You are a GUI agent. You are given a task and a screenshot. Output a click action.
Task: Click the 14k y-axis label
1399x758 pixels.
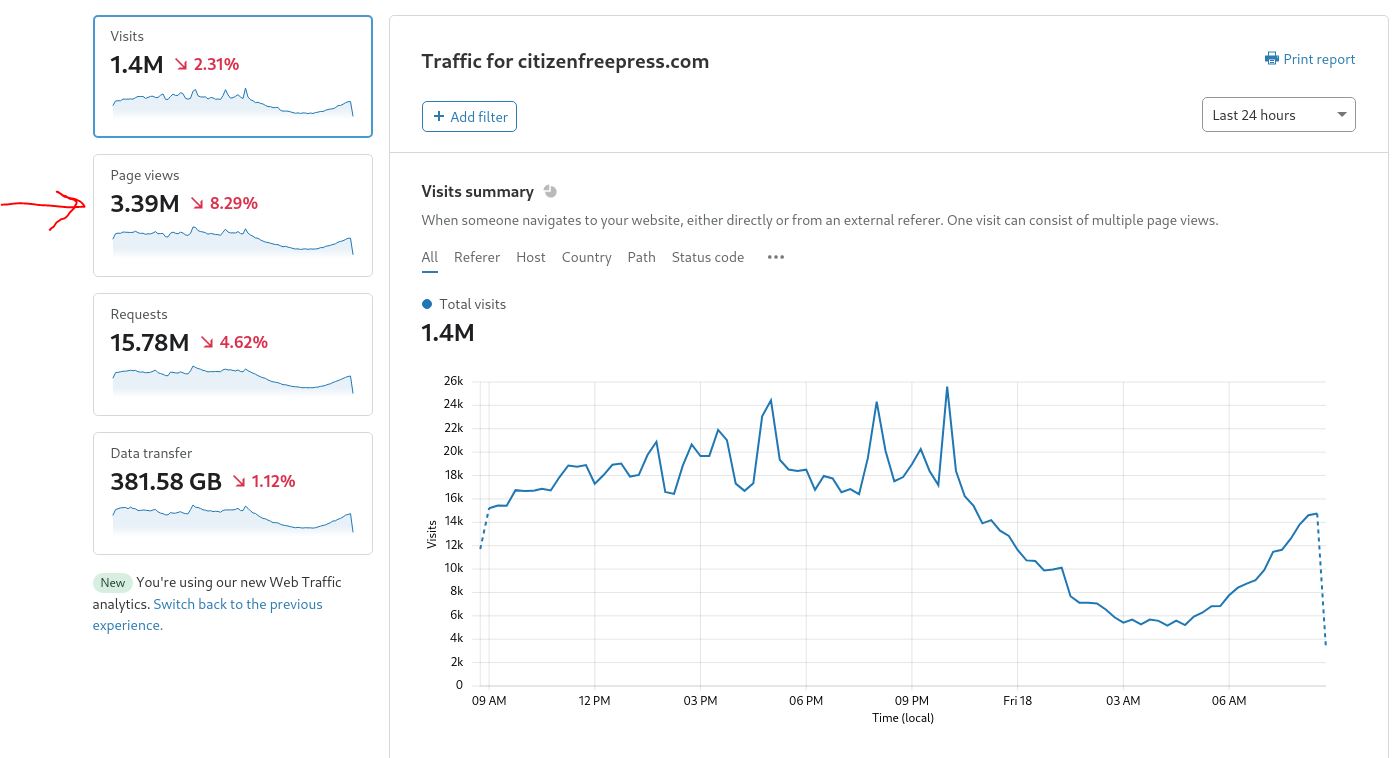[x=454, y=521]
